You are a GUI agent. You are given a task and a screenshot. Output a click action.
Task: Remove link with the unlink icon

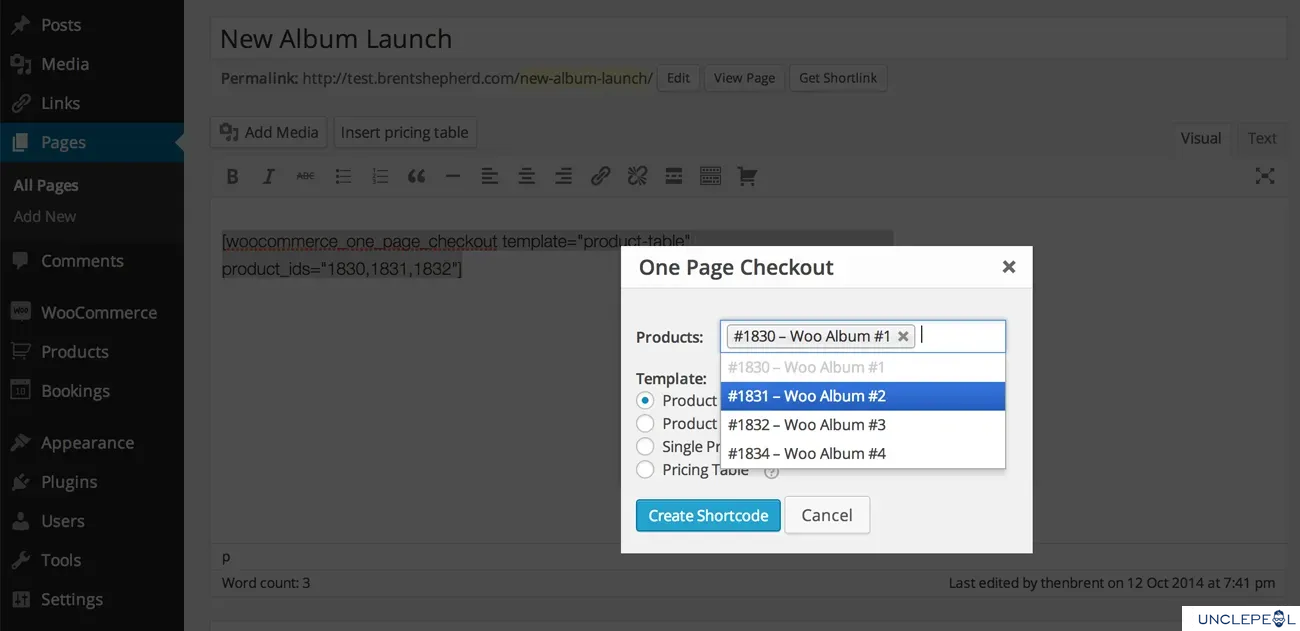pos(637,177)
